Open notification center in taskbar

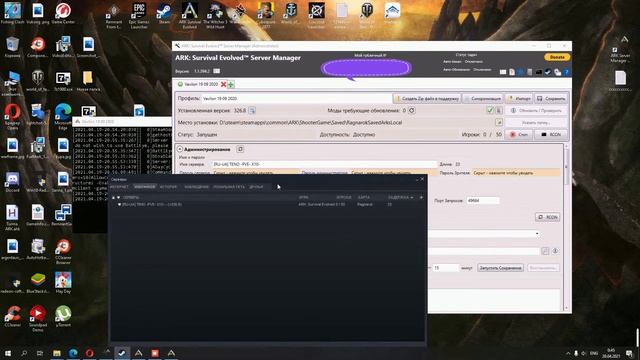[630, 353]
